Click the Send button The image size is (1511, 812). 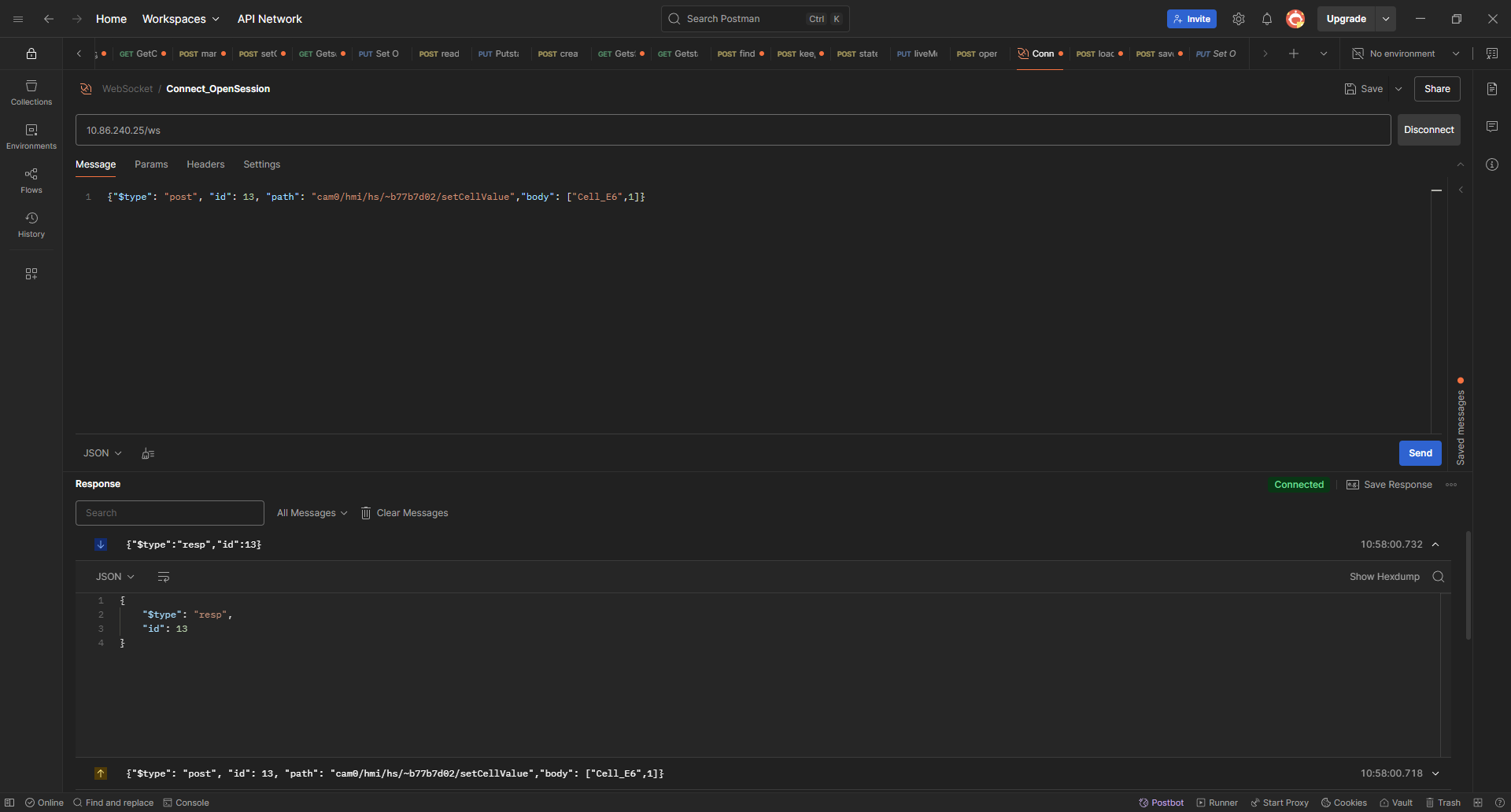[x=1420, y=453]
